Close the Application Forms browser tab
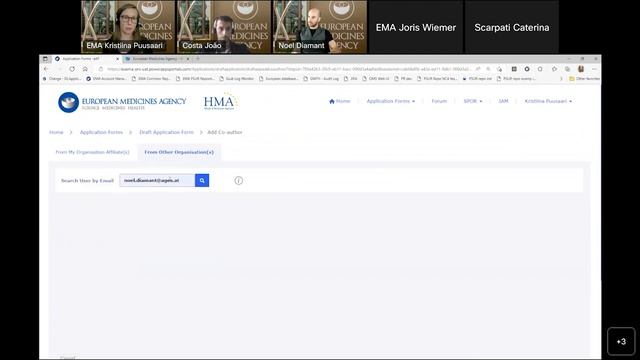Viewport: 640px width, 360px height. click(118, 59)
